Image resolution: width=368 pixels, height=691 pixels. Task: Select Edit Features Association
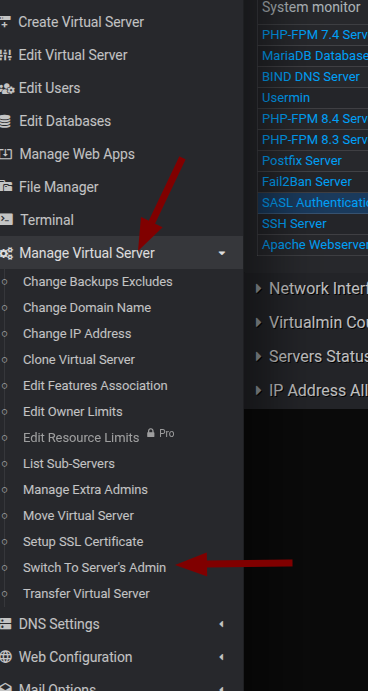95,386
